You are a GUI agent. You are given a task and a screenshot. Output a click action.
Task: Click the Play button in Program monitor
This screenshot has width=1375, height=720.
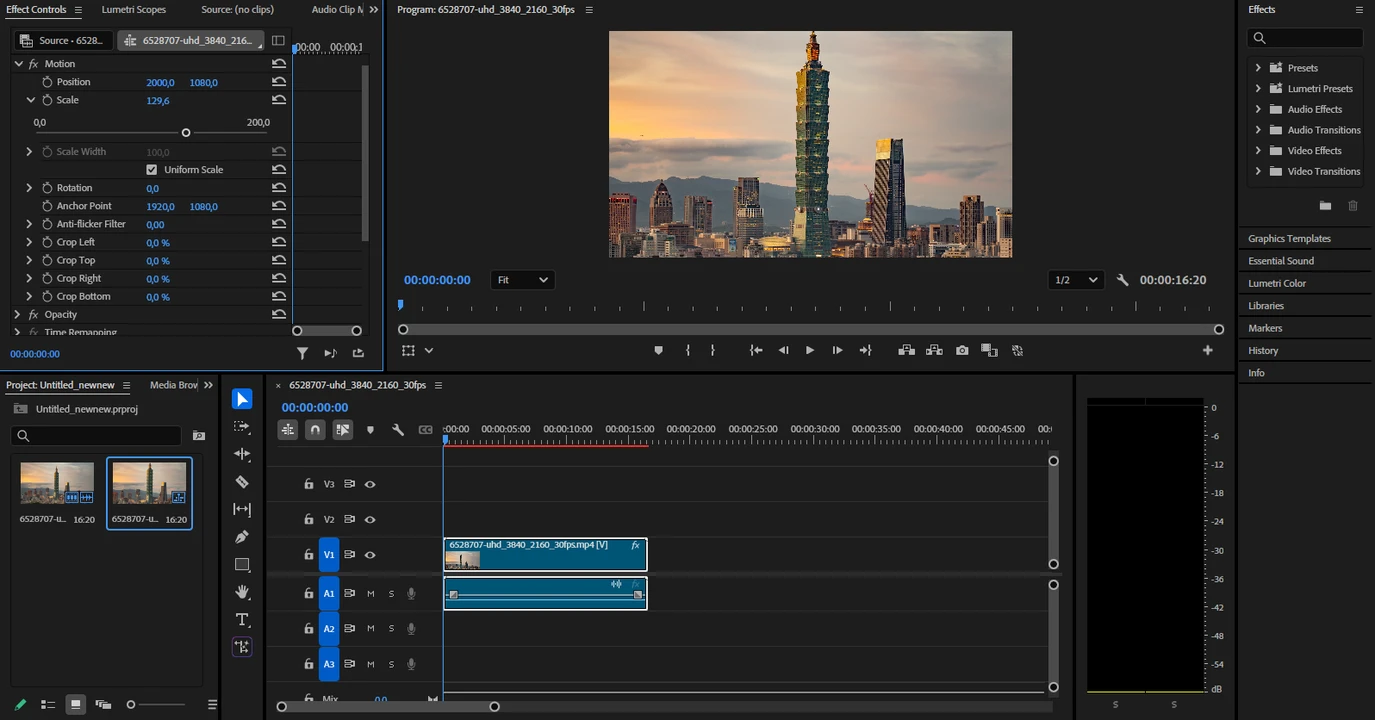point(810,350)
